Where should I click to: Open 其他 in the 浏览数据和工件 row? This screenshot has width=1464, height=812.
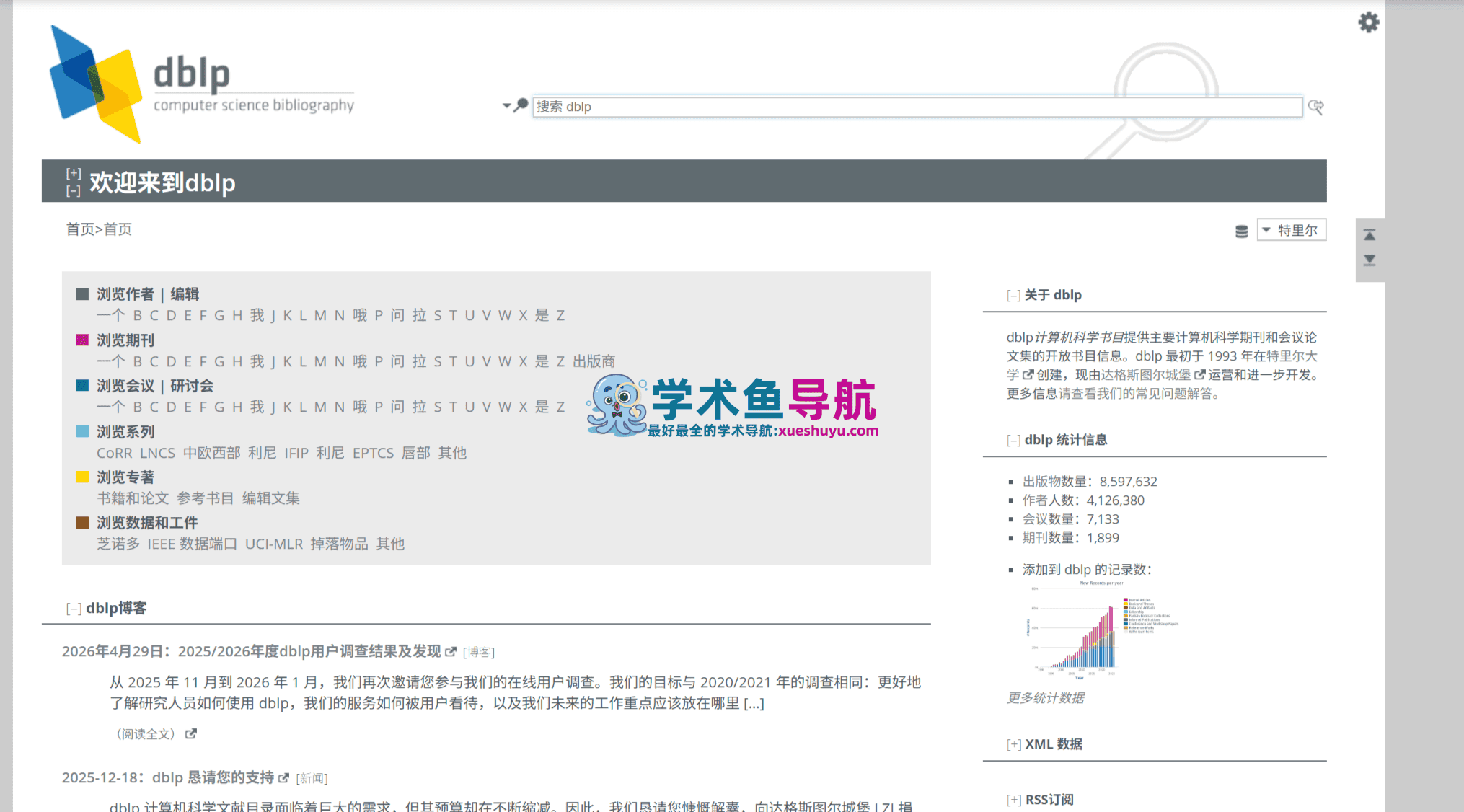(390, 544)
